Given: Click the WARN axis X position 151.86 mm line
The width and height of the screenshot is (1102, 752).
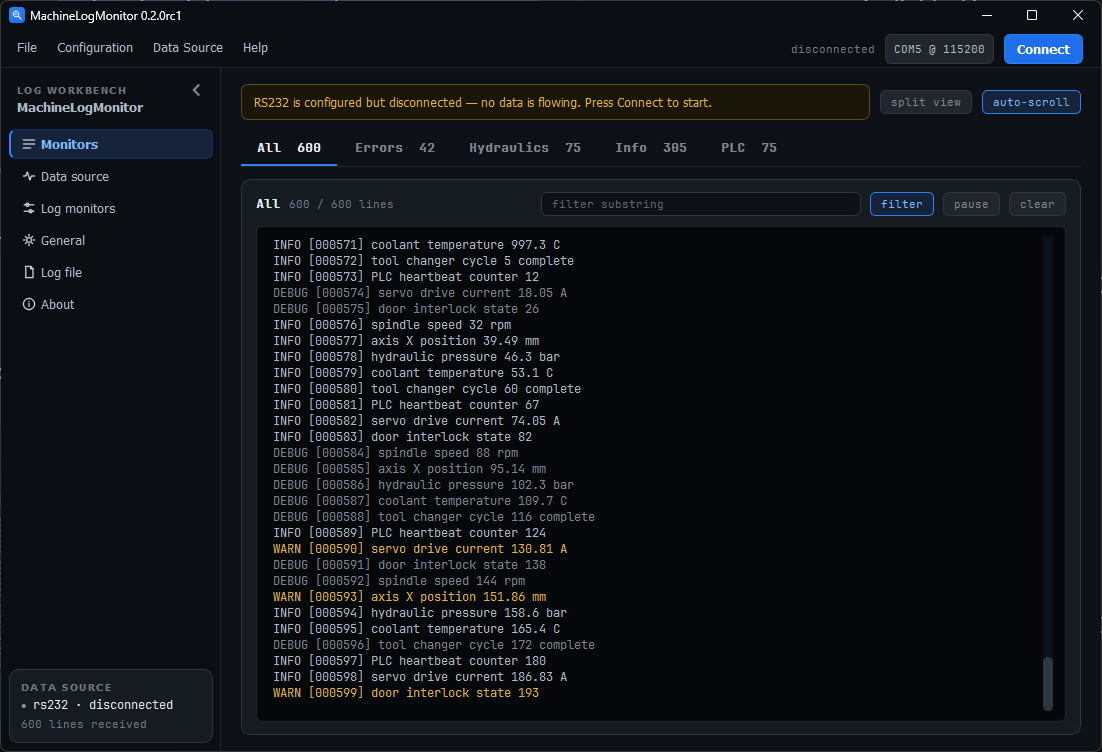Looking at the screenshot, I should (410, 597).
